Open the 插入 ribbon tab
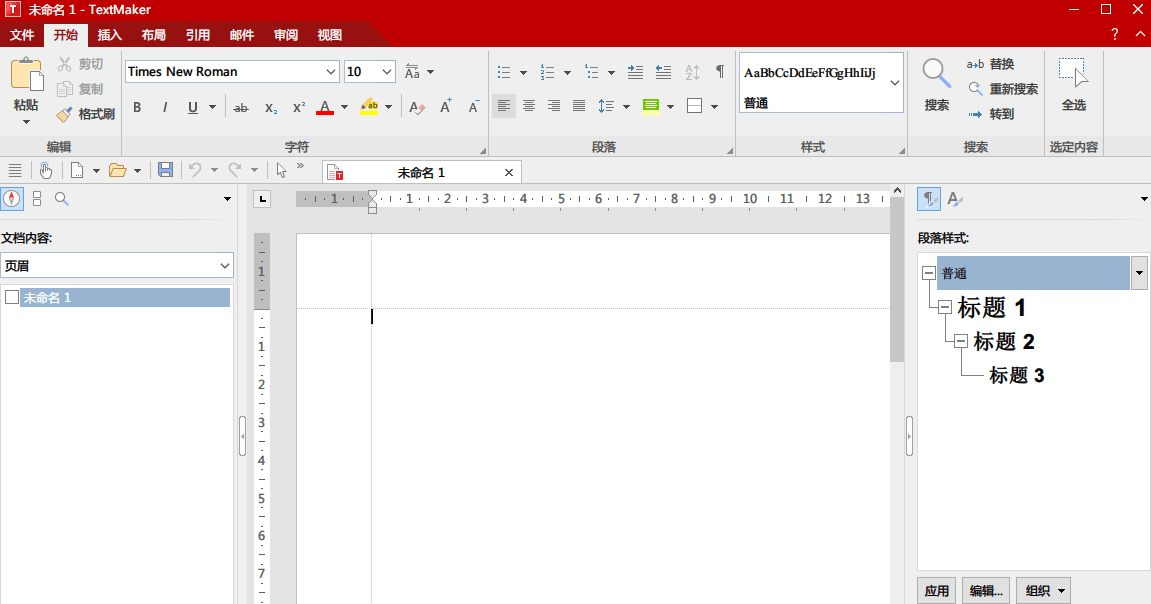This screenshot has height=604, width=1151. [x=110, y=35]
